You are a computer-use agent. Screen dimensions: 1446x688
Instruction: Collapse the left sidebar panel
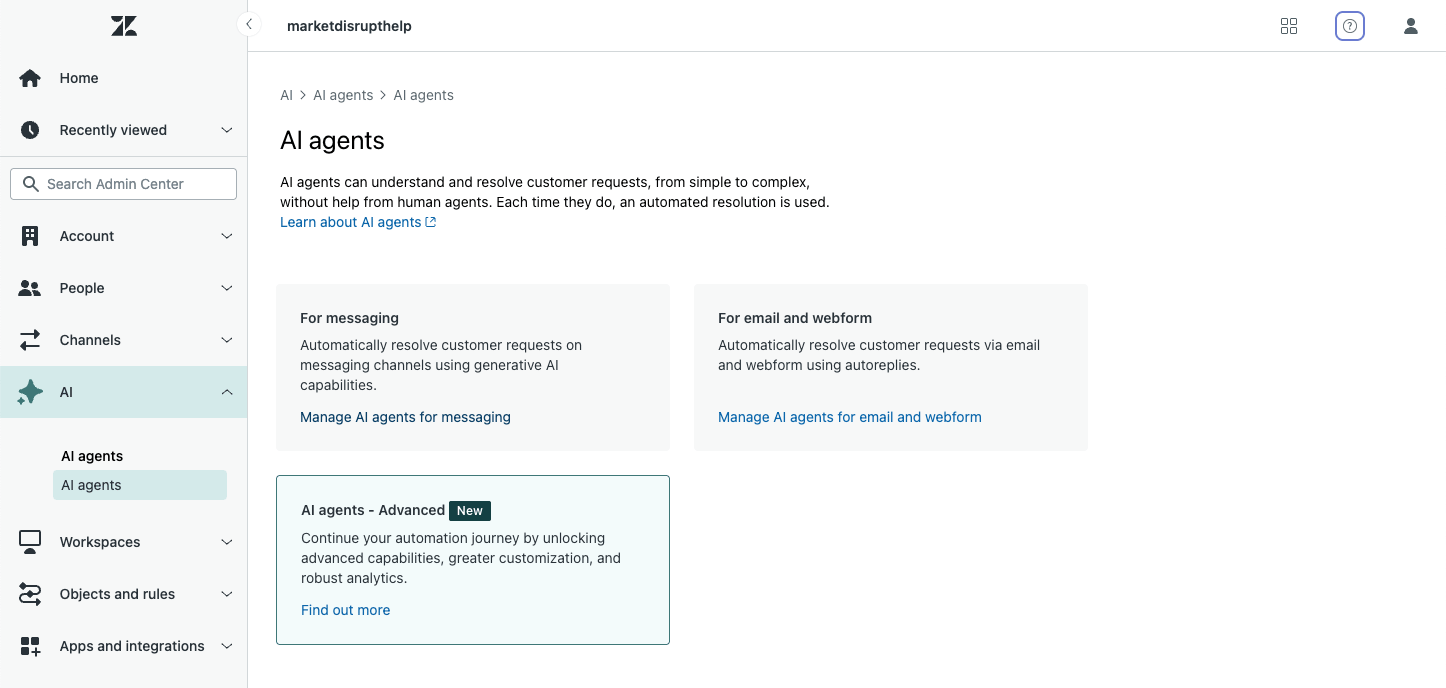(248, 23)
